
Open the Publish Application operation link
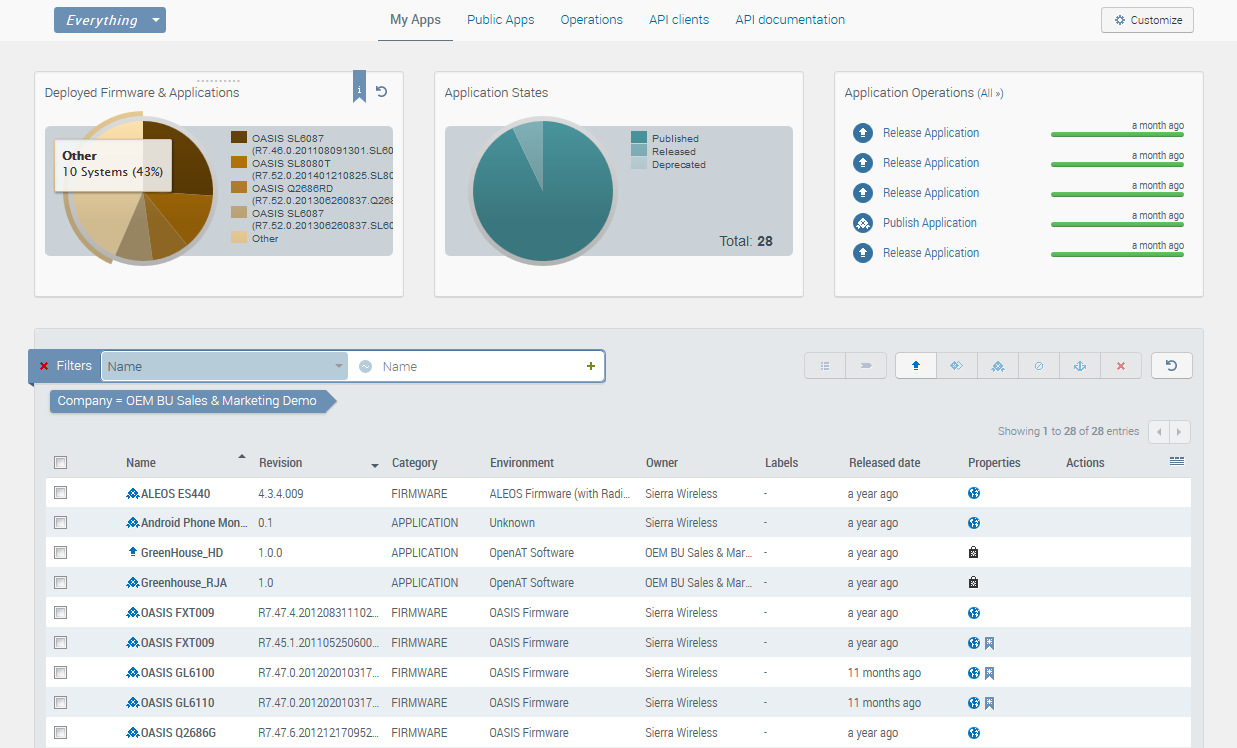(929, 223)
